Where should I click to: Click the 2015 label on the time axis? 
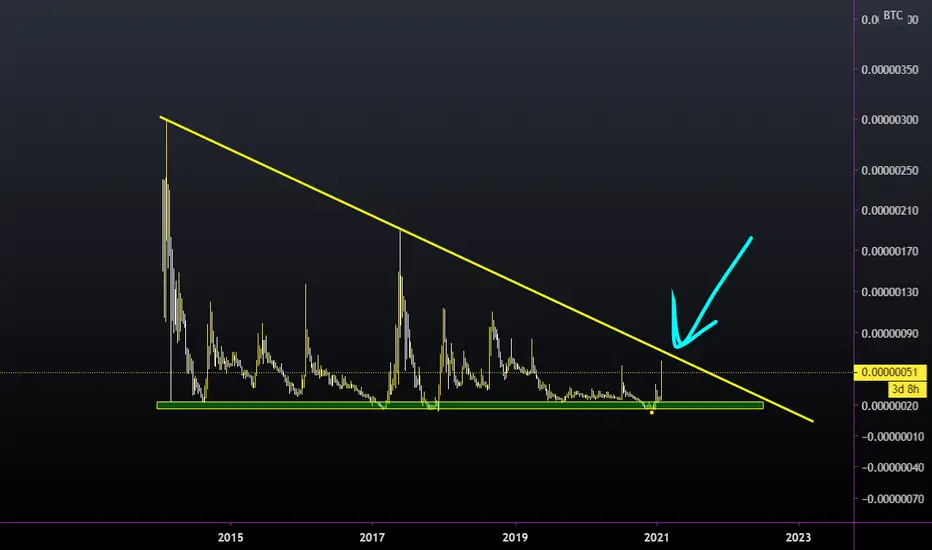coord(231,538)
